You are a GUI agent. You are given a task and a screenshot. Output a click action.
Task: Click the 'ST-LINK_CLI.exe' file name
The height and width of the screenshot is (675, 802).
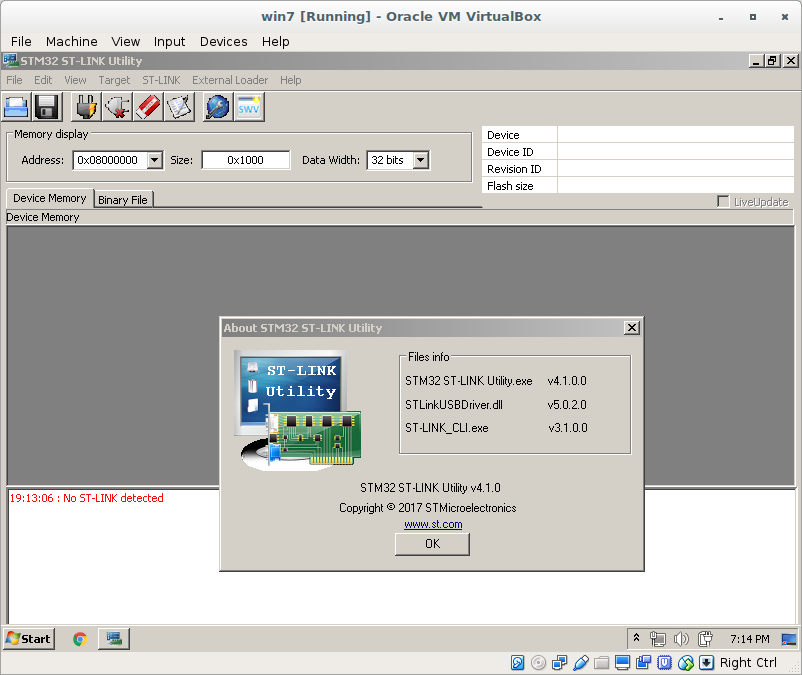tap(447, 428)
